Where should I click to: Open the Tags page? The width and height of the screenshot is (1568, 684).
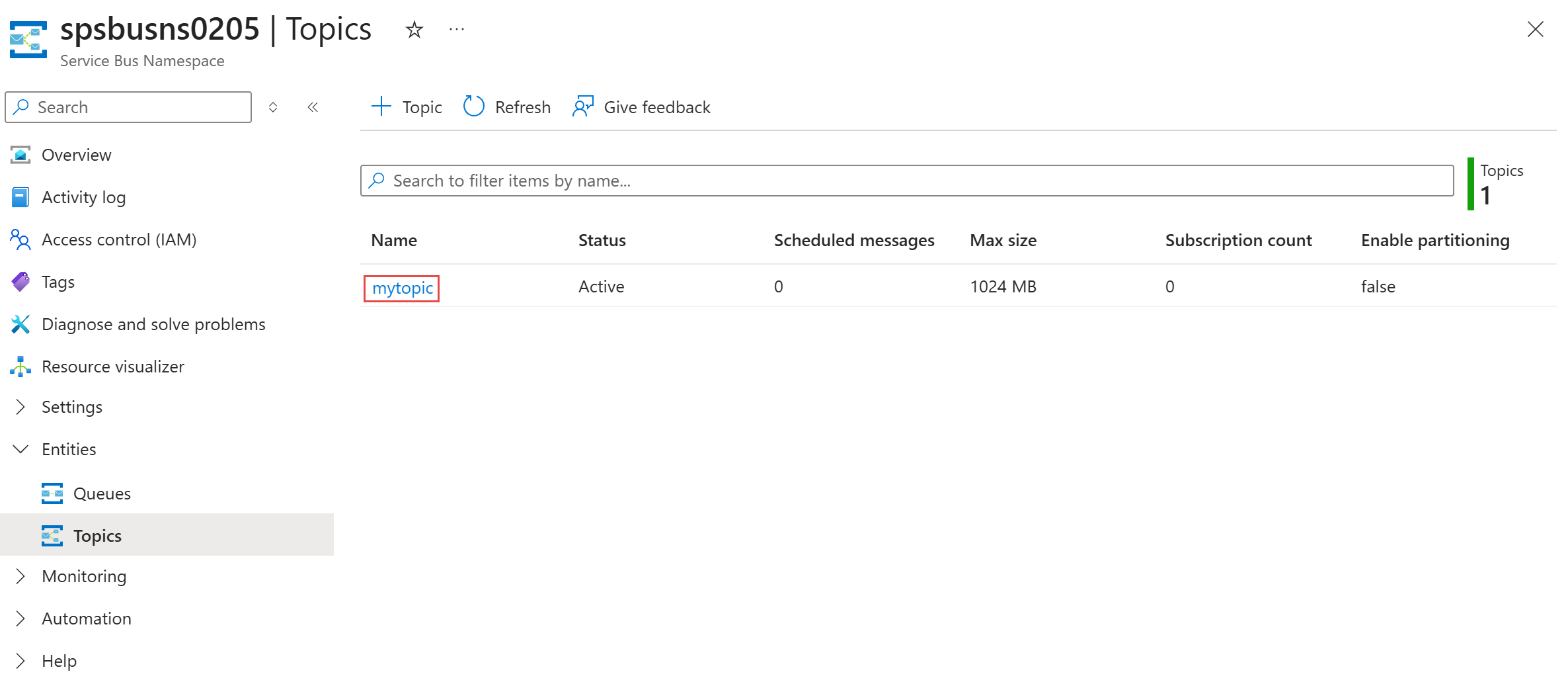[58, 282]
